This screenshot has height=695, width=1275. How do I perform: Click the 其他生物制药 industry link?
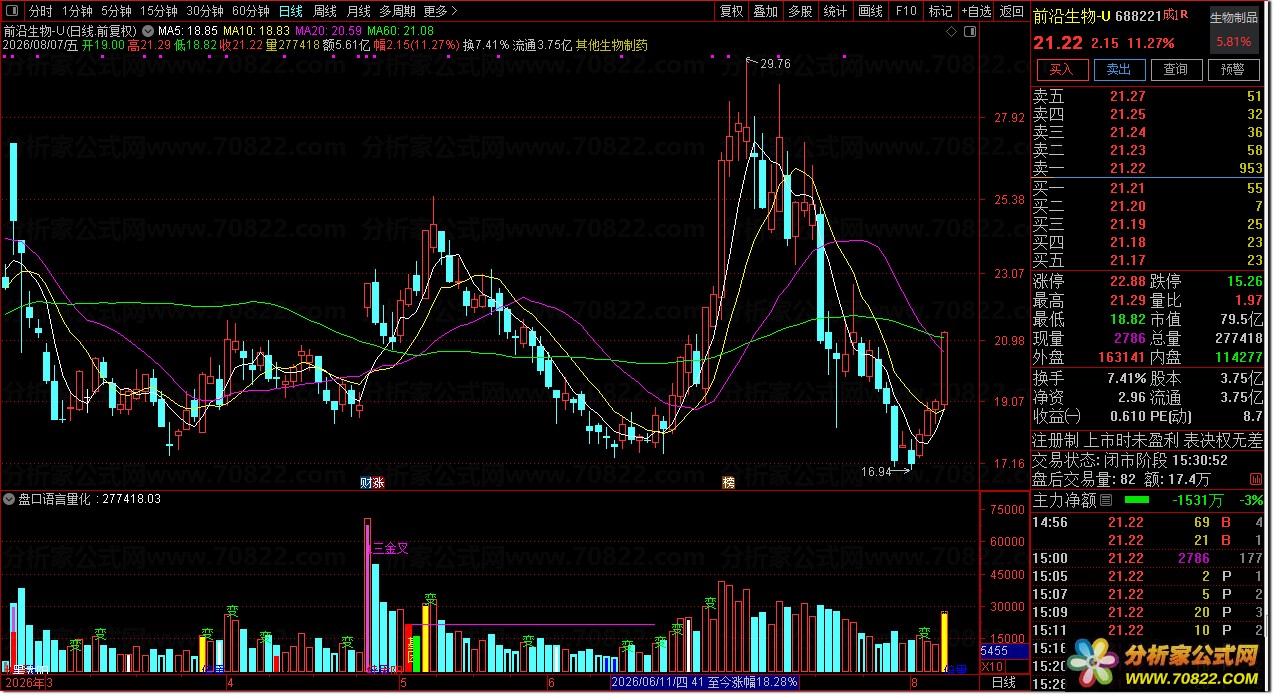click(612, 45)
